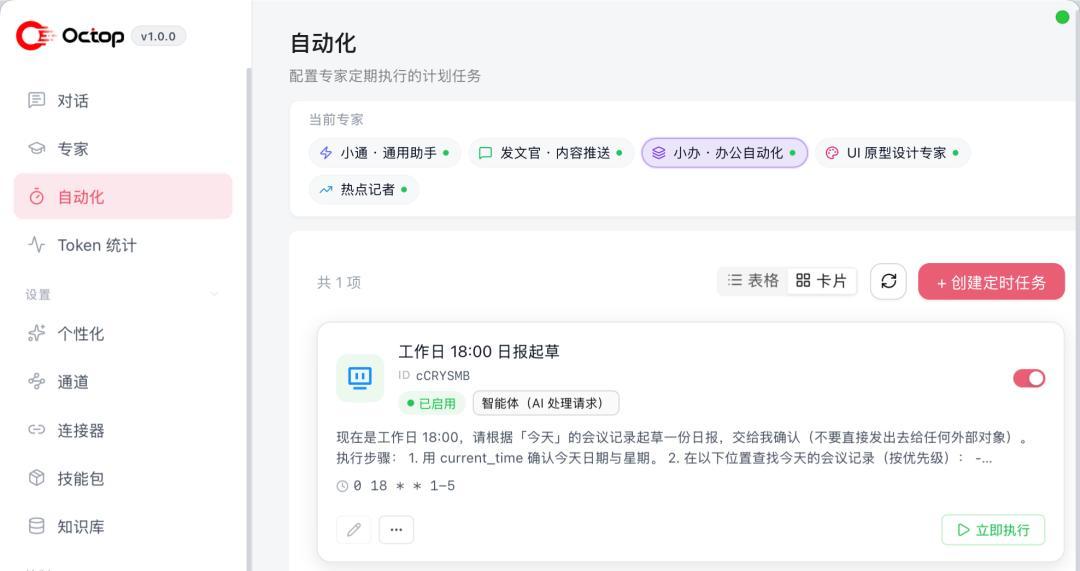Select expert 热点记者
This screenshot has width=1080, height=571.
[x=364, y=189]
